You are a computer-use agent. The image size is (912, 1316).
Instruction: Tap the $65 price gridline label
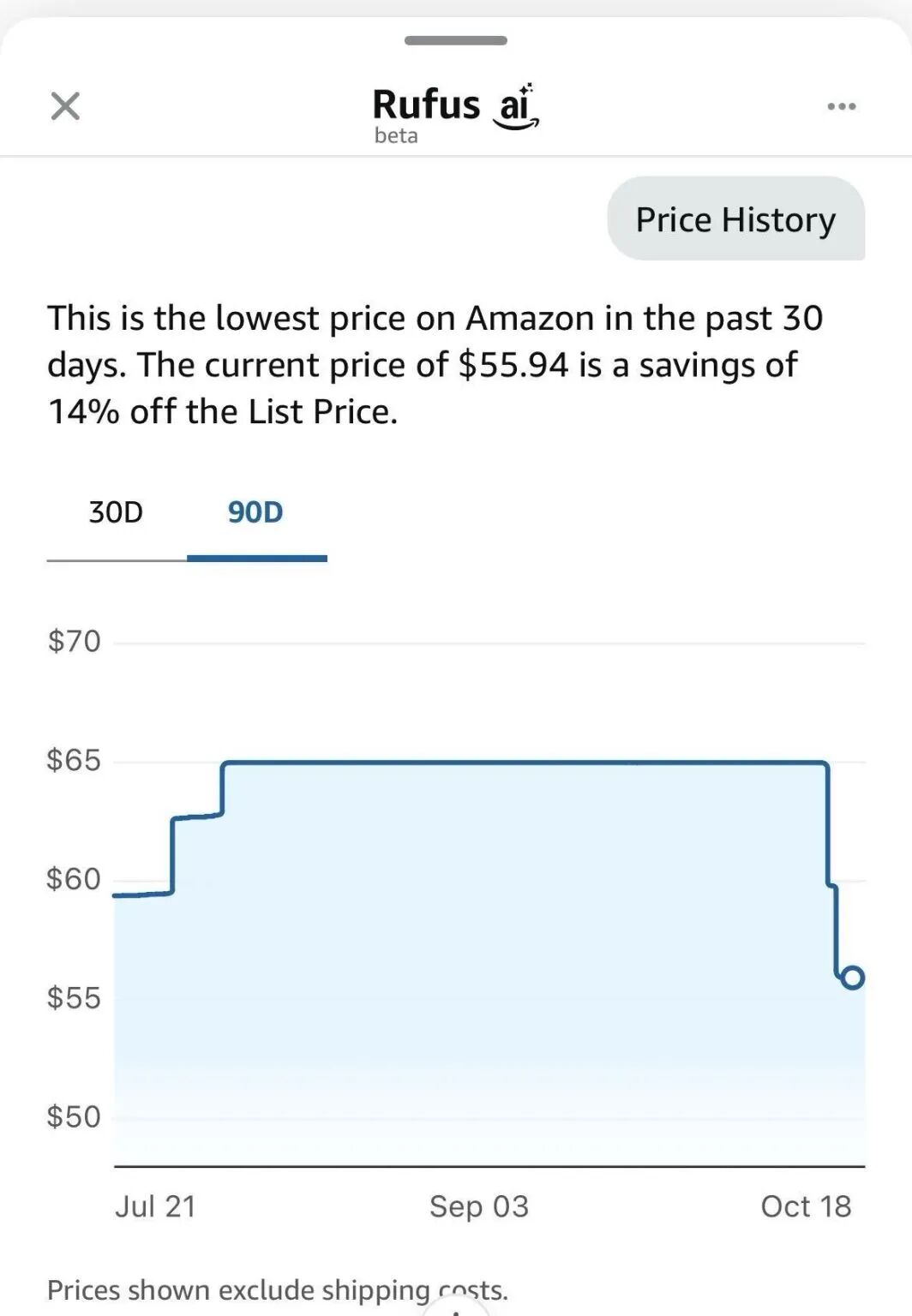tap(72, 761)
